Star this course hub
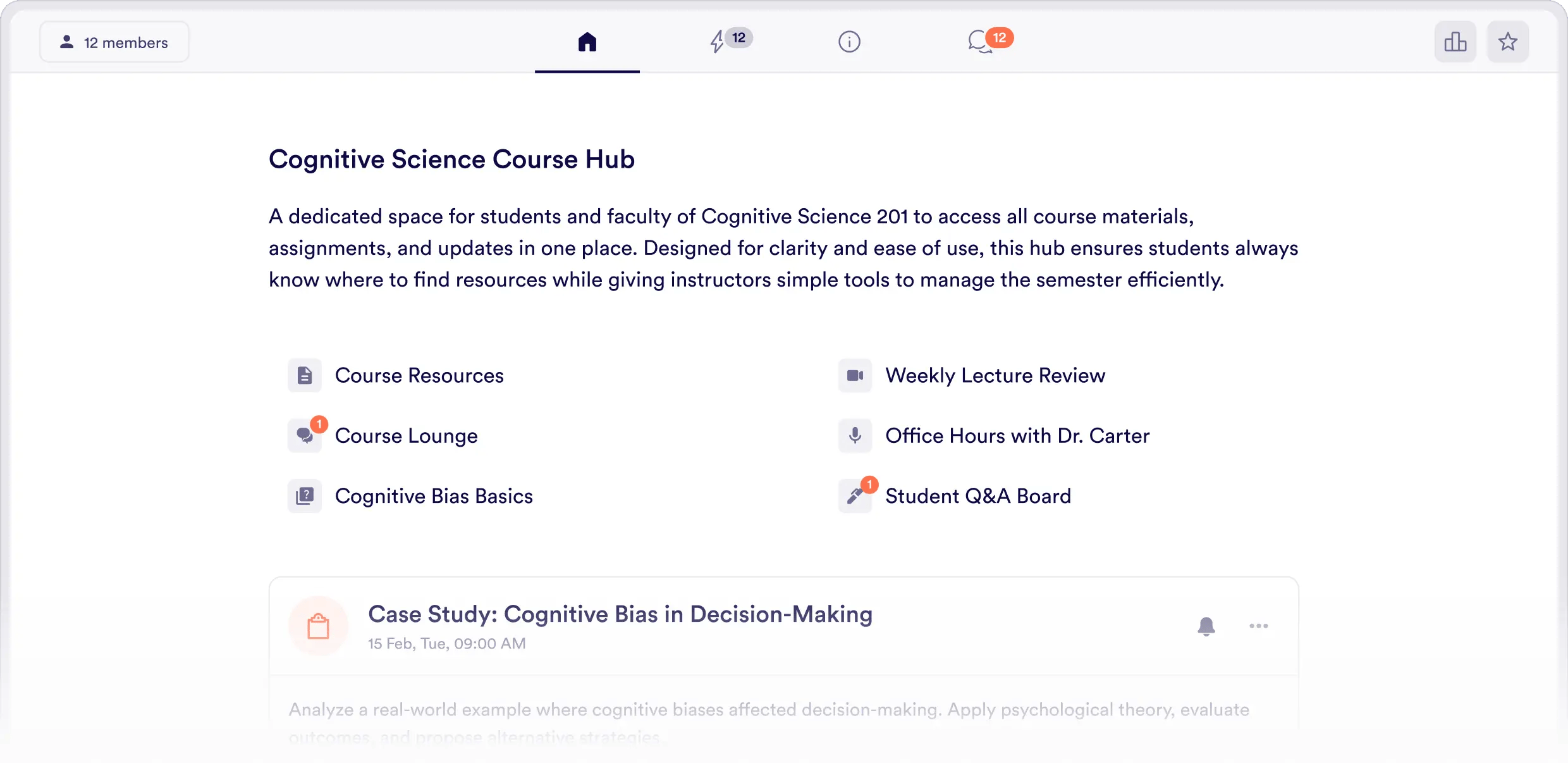This screenshot has width=1568, height=763. 1508,41
